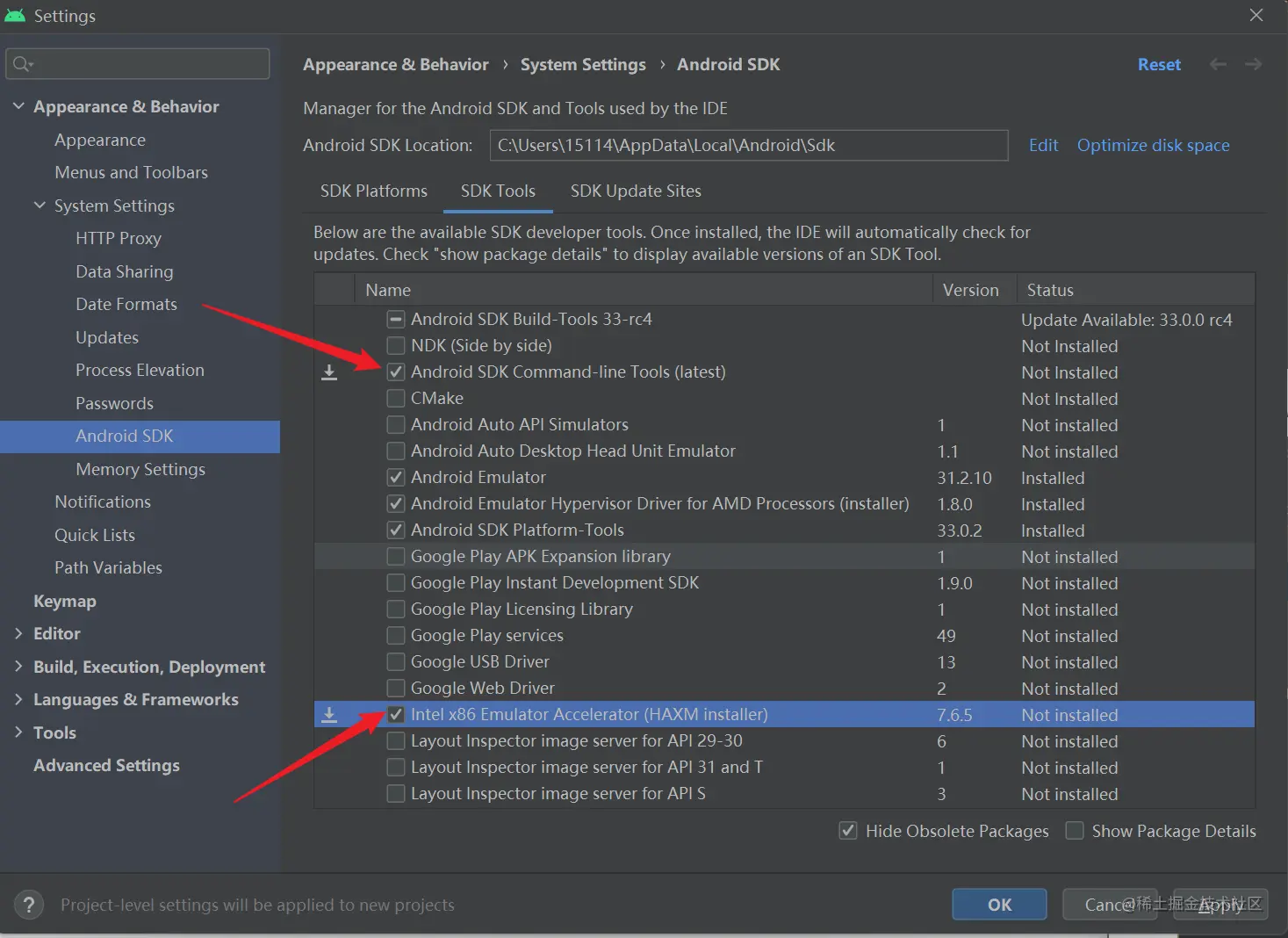Open Menus and Toolbars settings
Image resolution: width=1288 pixels, height=938 pixels.
point(132,172)
